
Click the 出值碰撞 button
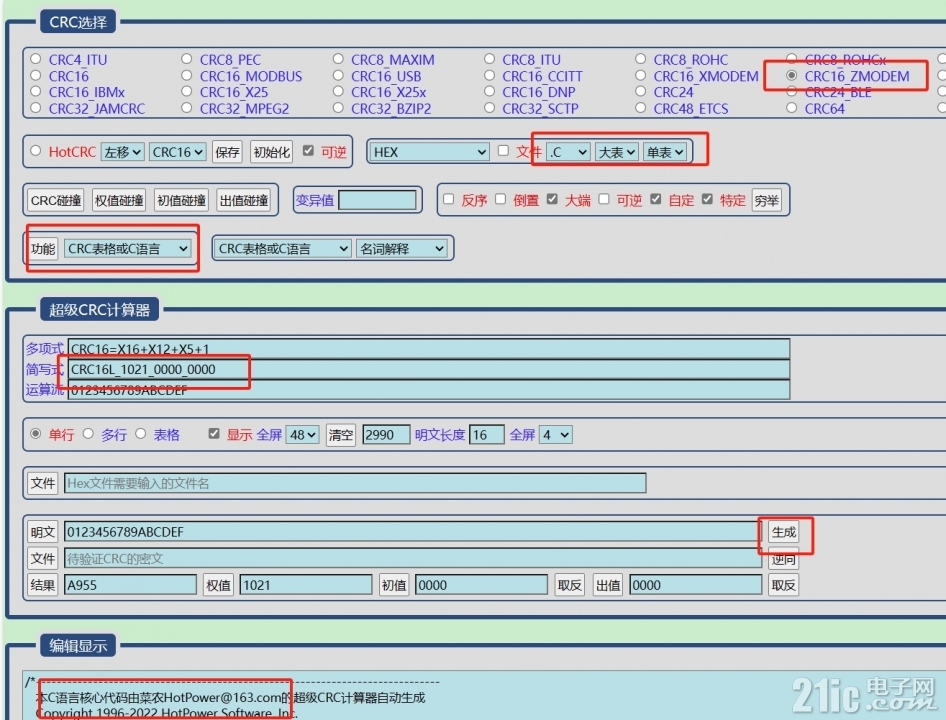tap(244, 200)
